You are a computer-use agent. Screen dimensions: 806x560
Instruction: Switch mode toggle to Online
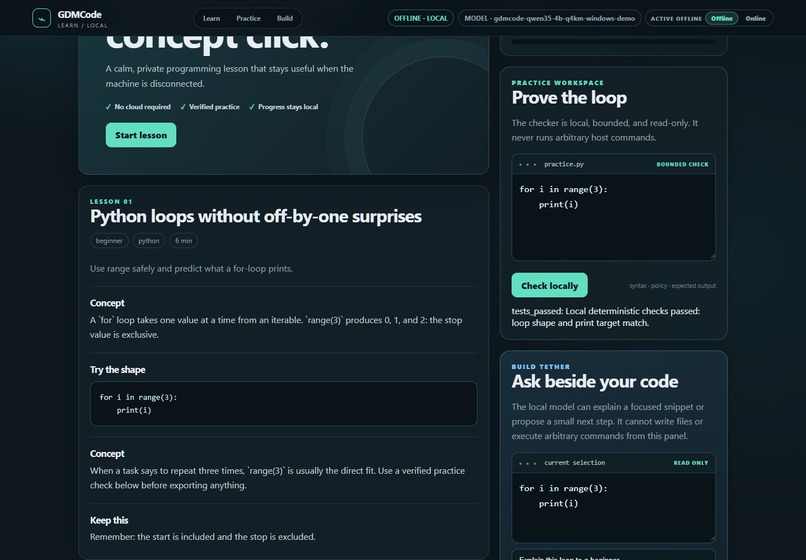point(755,18)
